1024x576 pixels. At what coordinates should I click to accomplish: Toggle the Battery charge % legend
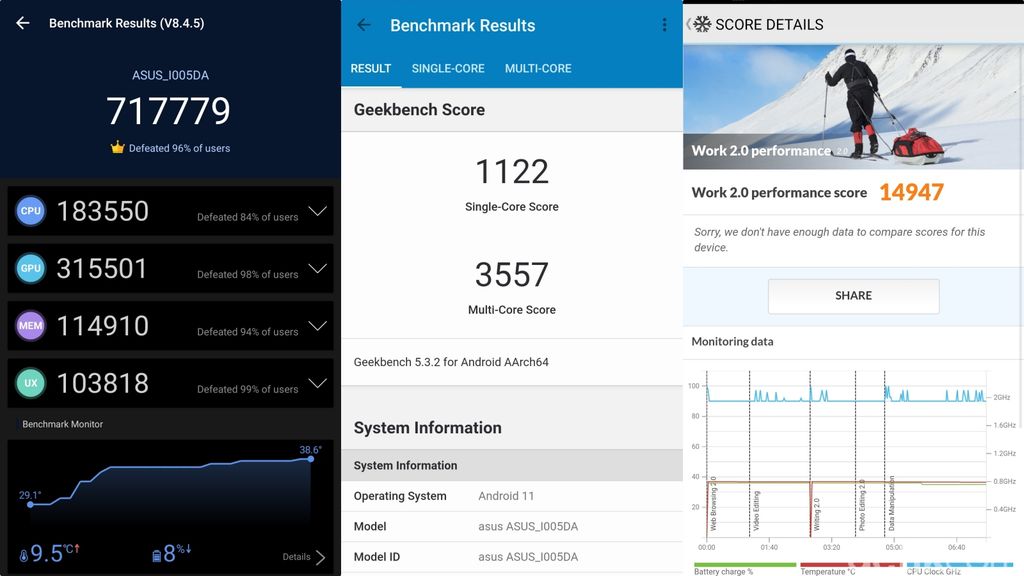pos(744,568)
